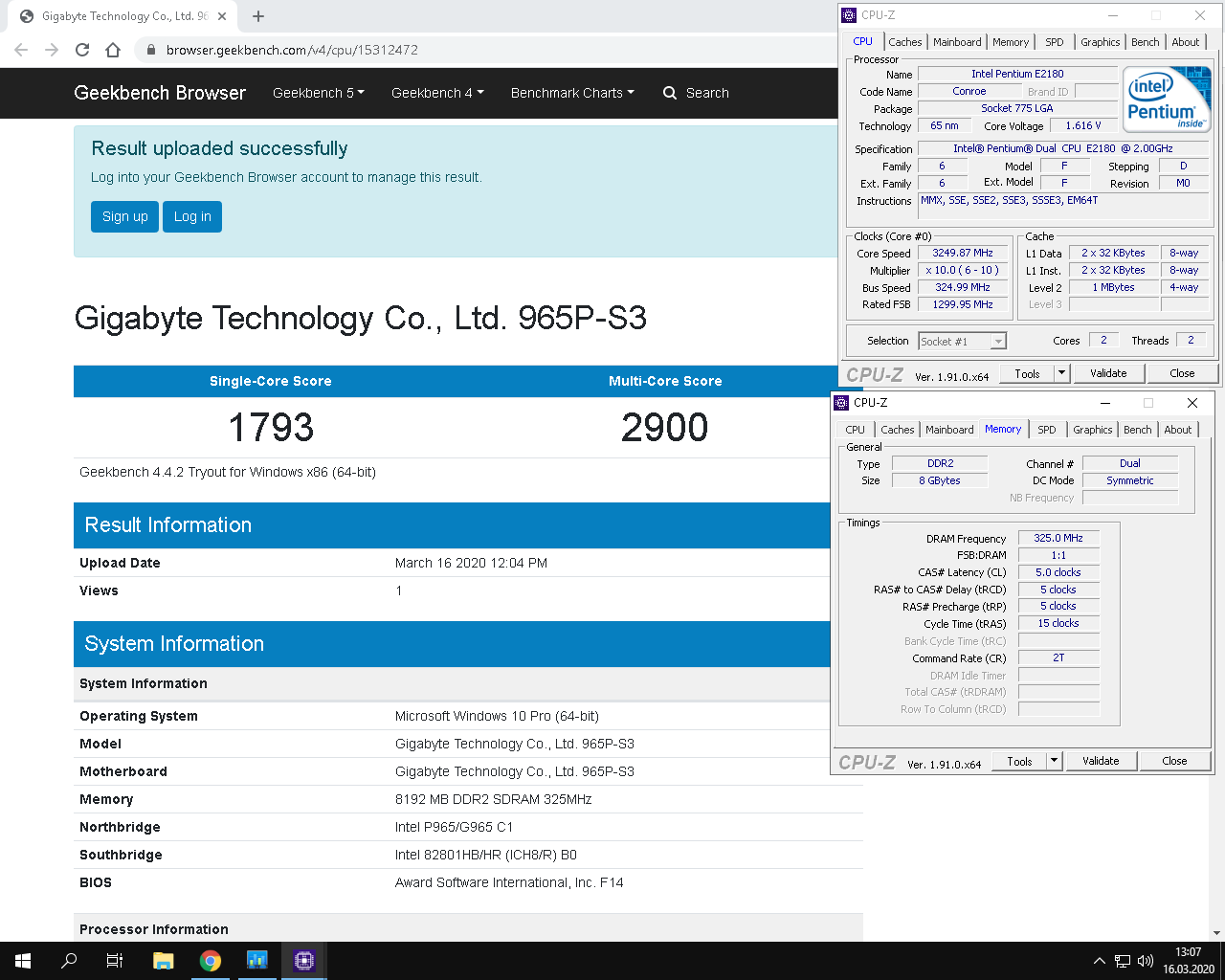The image size is (1225, 980).
Task: Select Bench tab in lower CPU-Z window
Action: point(1138,430)
